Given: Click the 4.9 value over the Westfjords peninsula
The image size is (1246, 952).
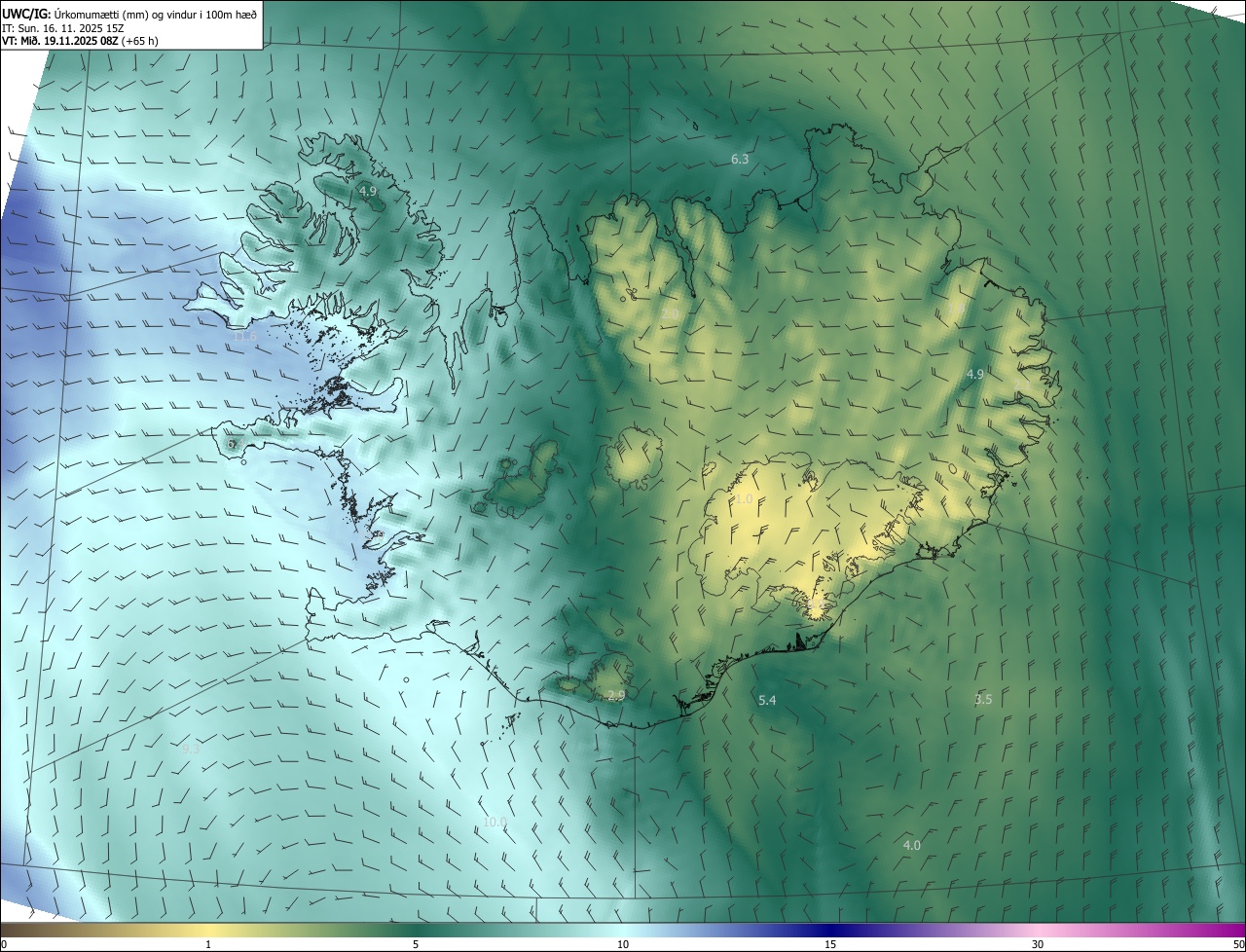Looking at the screenshot, I should coord(367,192).
